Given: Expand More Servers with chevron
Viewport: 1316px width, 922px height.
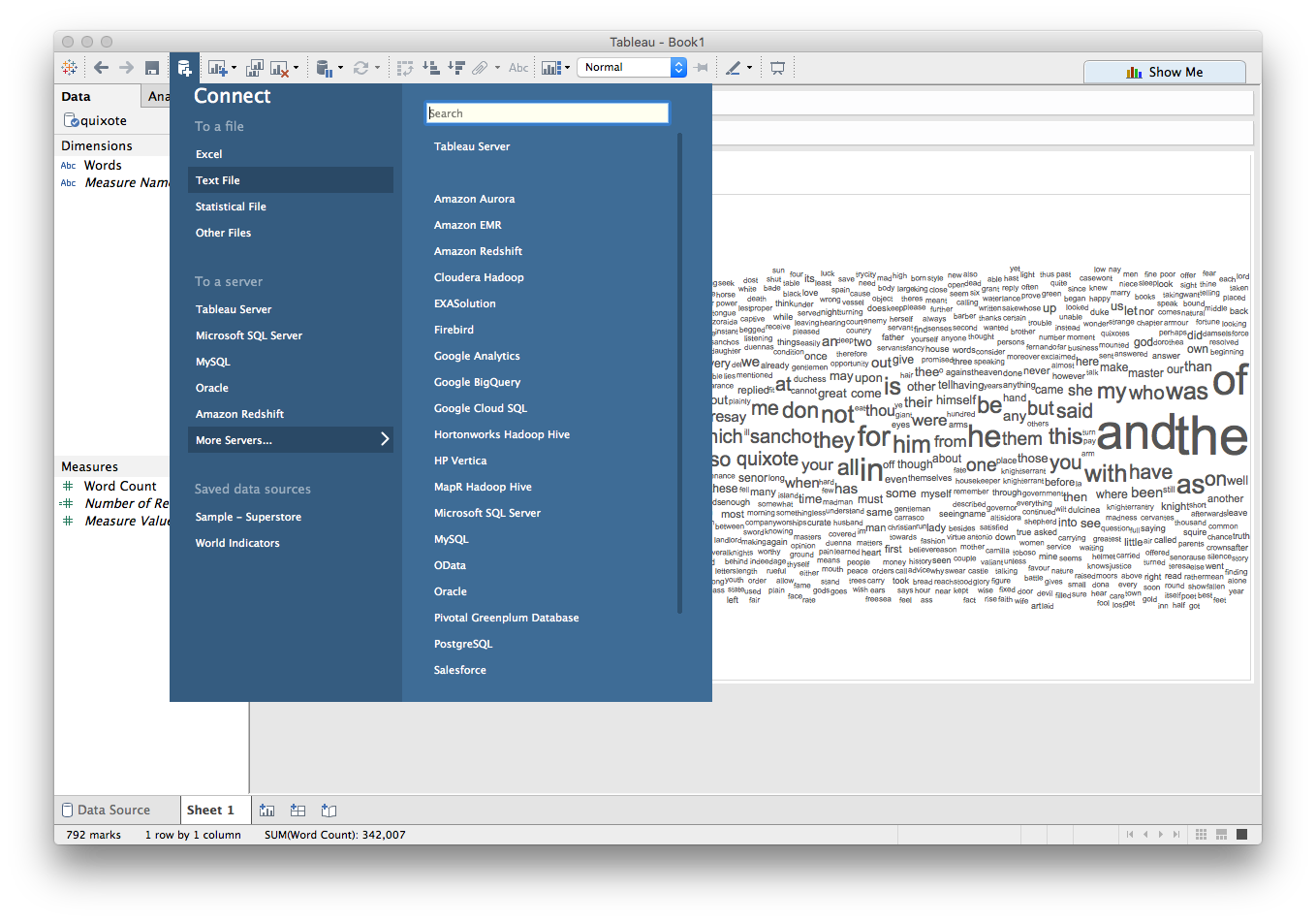Looking at the screenshot, I should [291, 440].
